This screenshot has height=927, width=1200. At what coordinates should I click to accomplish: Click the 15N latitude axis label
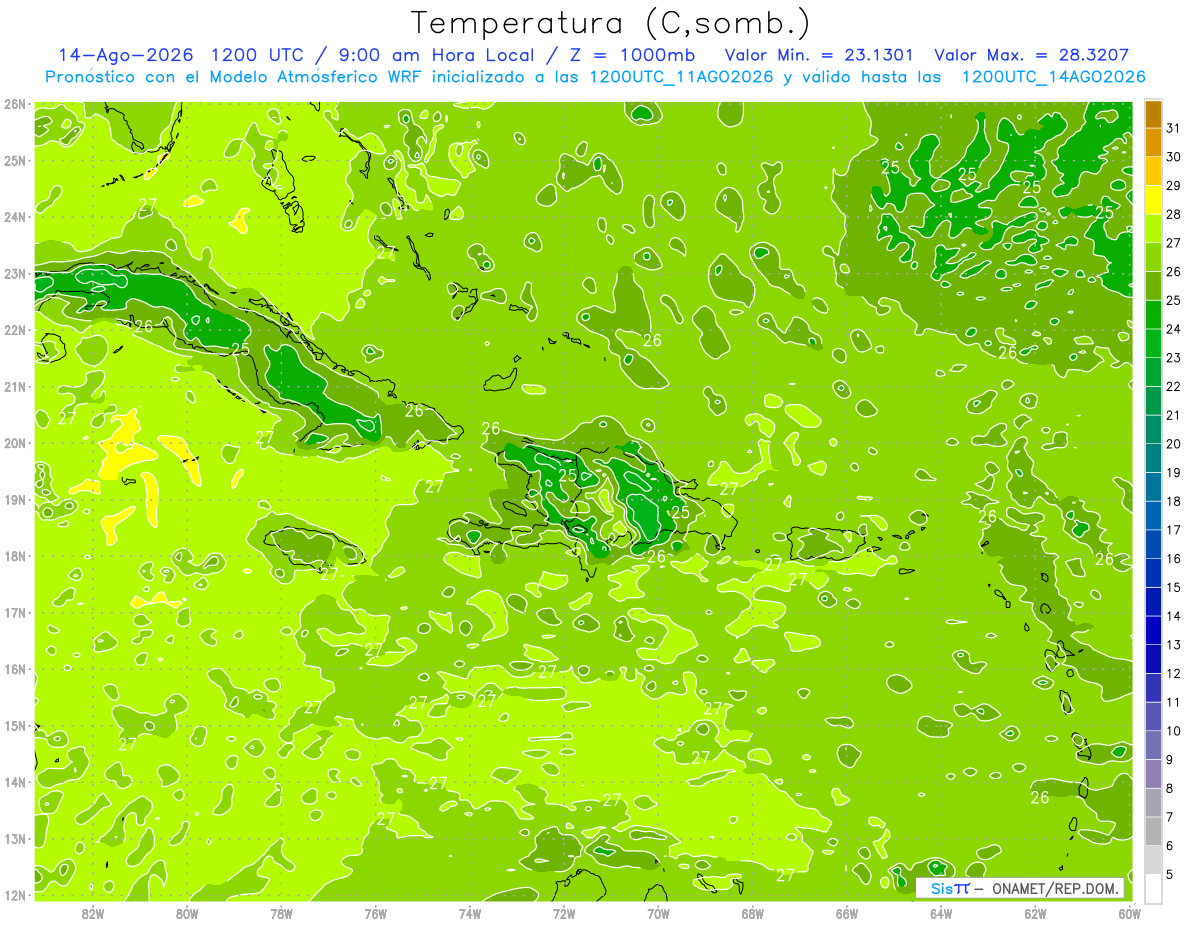15,726
